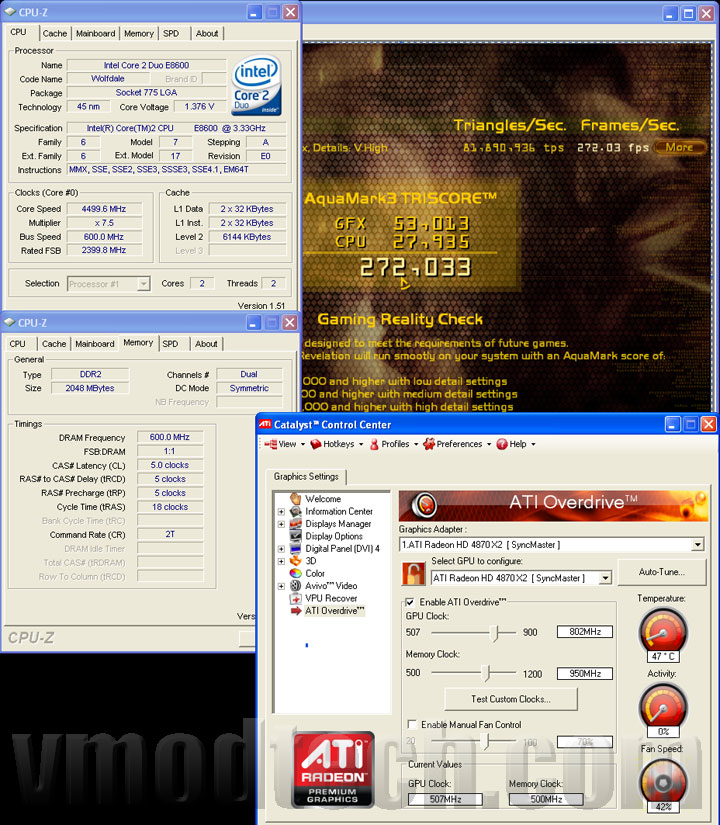Open the Processor #1 selection dropdown
The height and width of the screenshot is (825, 720).
click(143, 284)
